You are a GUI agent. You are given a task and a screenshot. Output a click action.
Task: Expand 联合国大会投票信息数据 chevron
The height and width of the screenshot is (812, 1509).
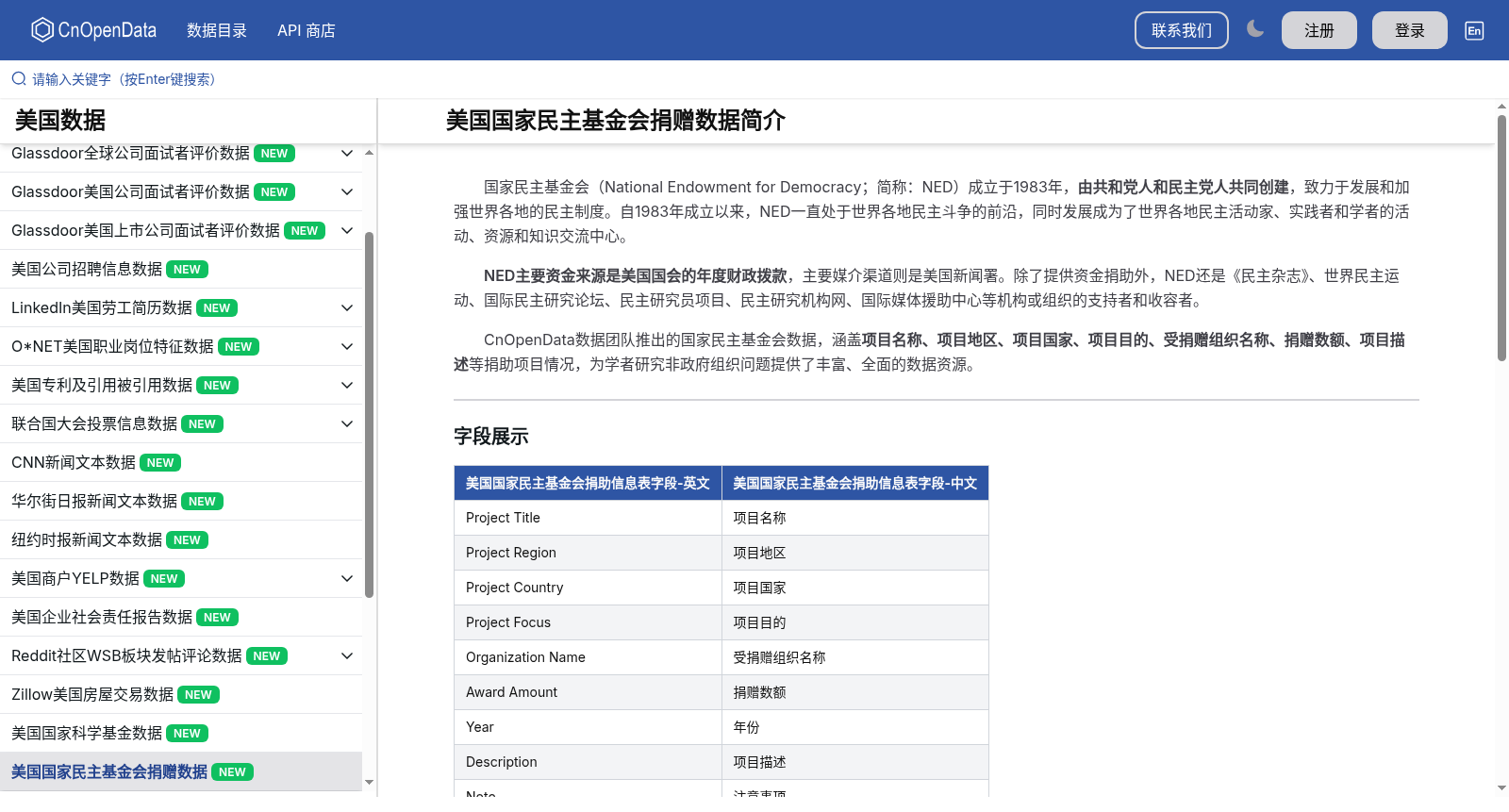click(347, 423)
